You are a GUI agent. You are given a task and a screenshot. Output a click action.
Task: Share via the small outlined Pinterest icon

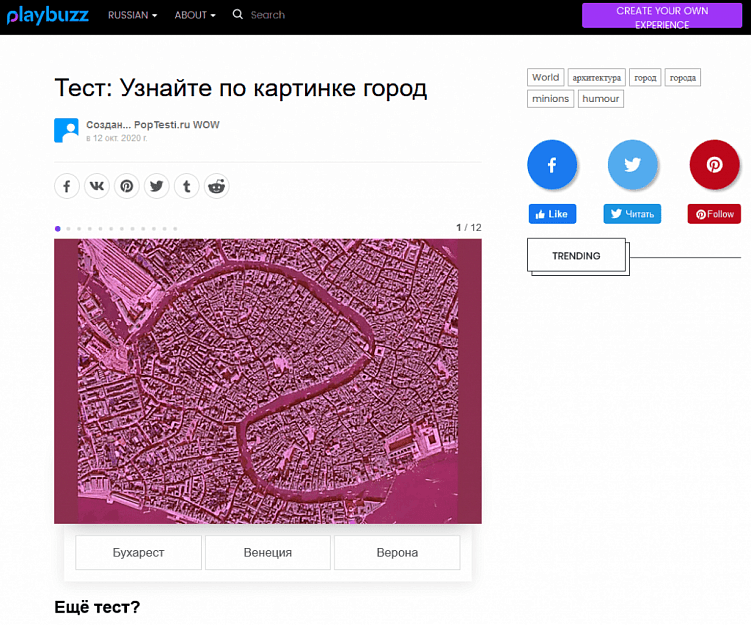[x=127, y=186]
